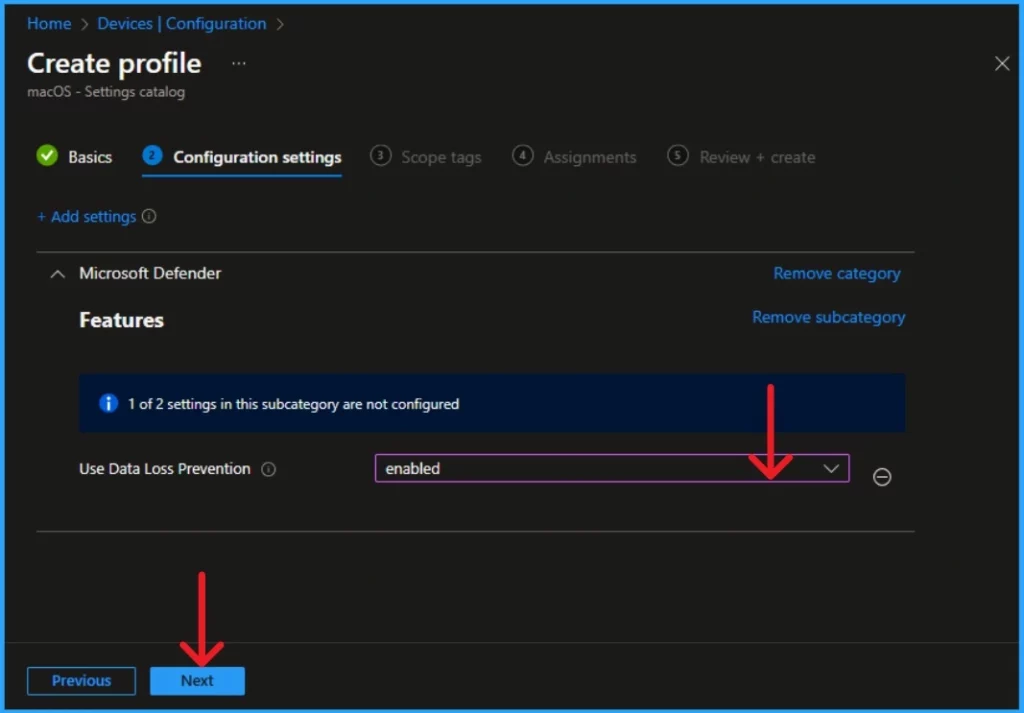Switch to the Scope tags step
The image size is (1024, 713).
[x=426, y=157]
